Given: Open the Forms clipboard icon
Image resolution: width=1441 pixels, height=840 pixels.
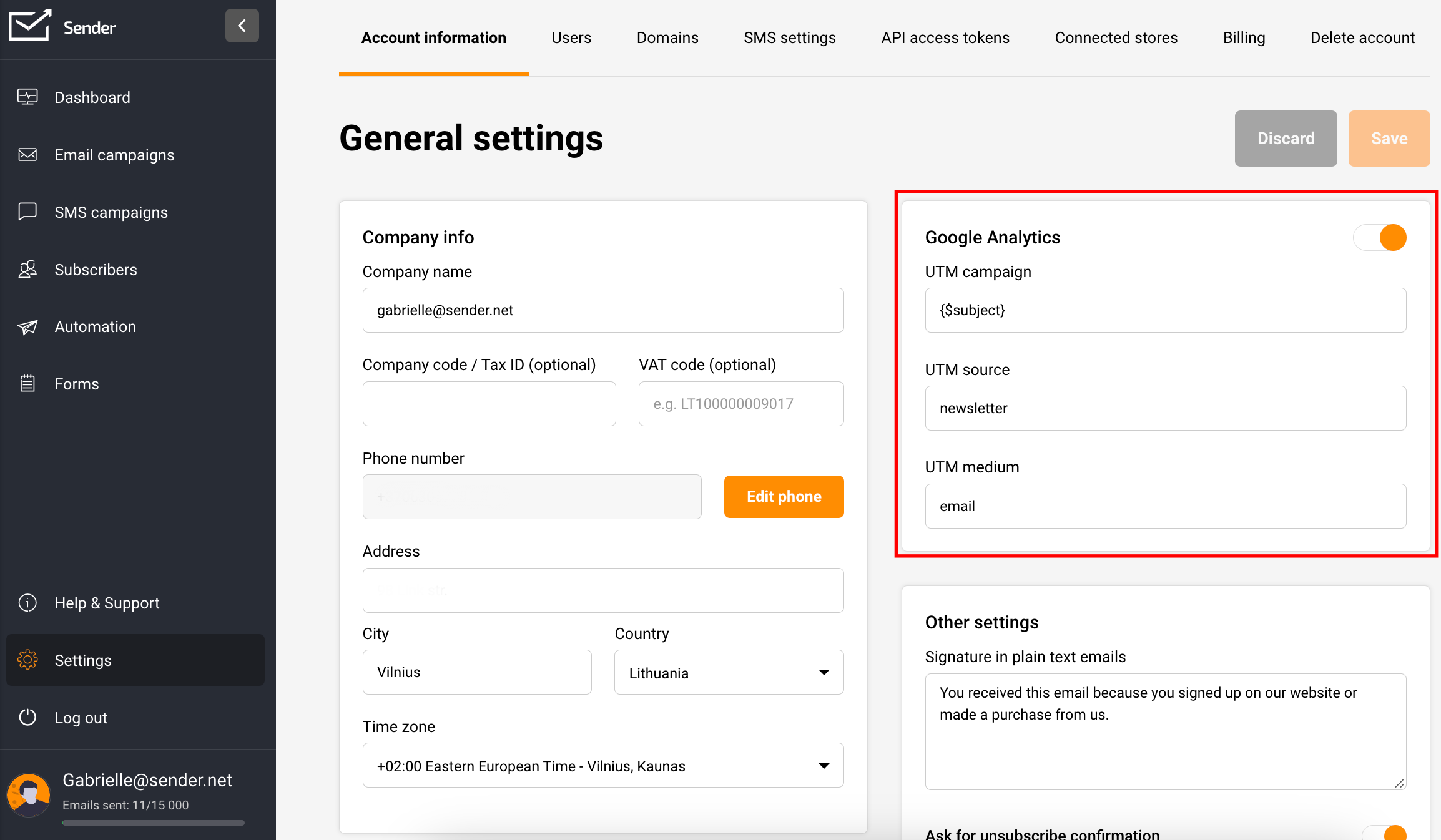Looking at the screenshot, I should [x=27, y=383].
